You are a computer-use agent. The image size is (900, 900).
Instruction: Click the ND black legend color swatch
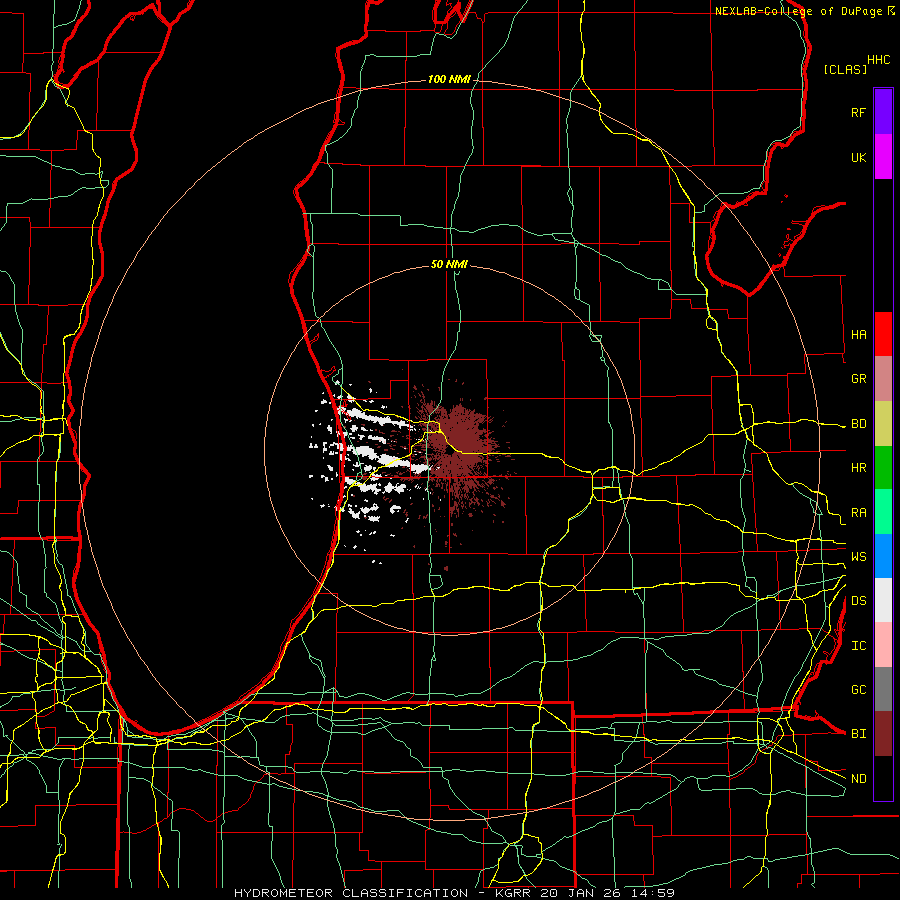tap(883, 778)
